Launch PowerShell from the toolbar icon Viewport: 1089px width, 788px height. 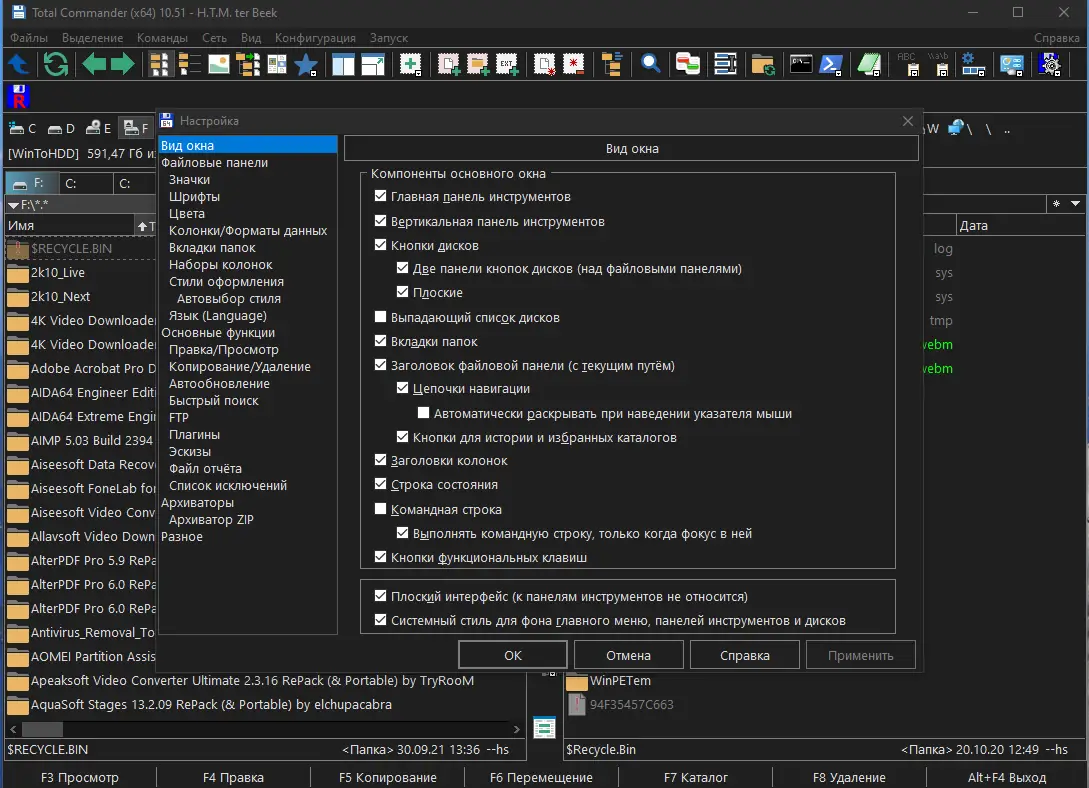pyautogui.click(x=829, y=63)
